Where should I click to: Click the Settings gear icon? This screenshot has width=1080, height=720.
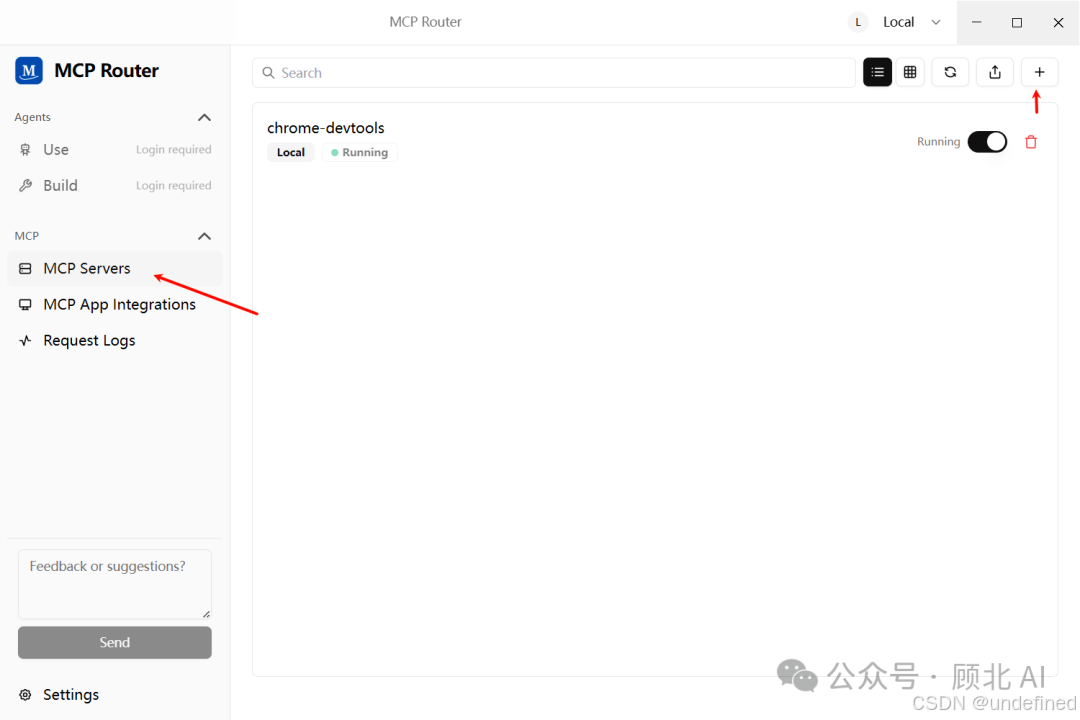(25, 695)
